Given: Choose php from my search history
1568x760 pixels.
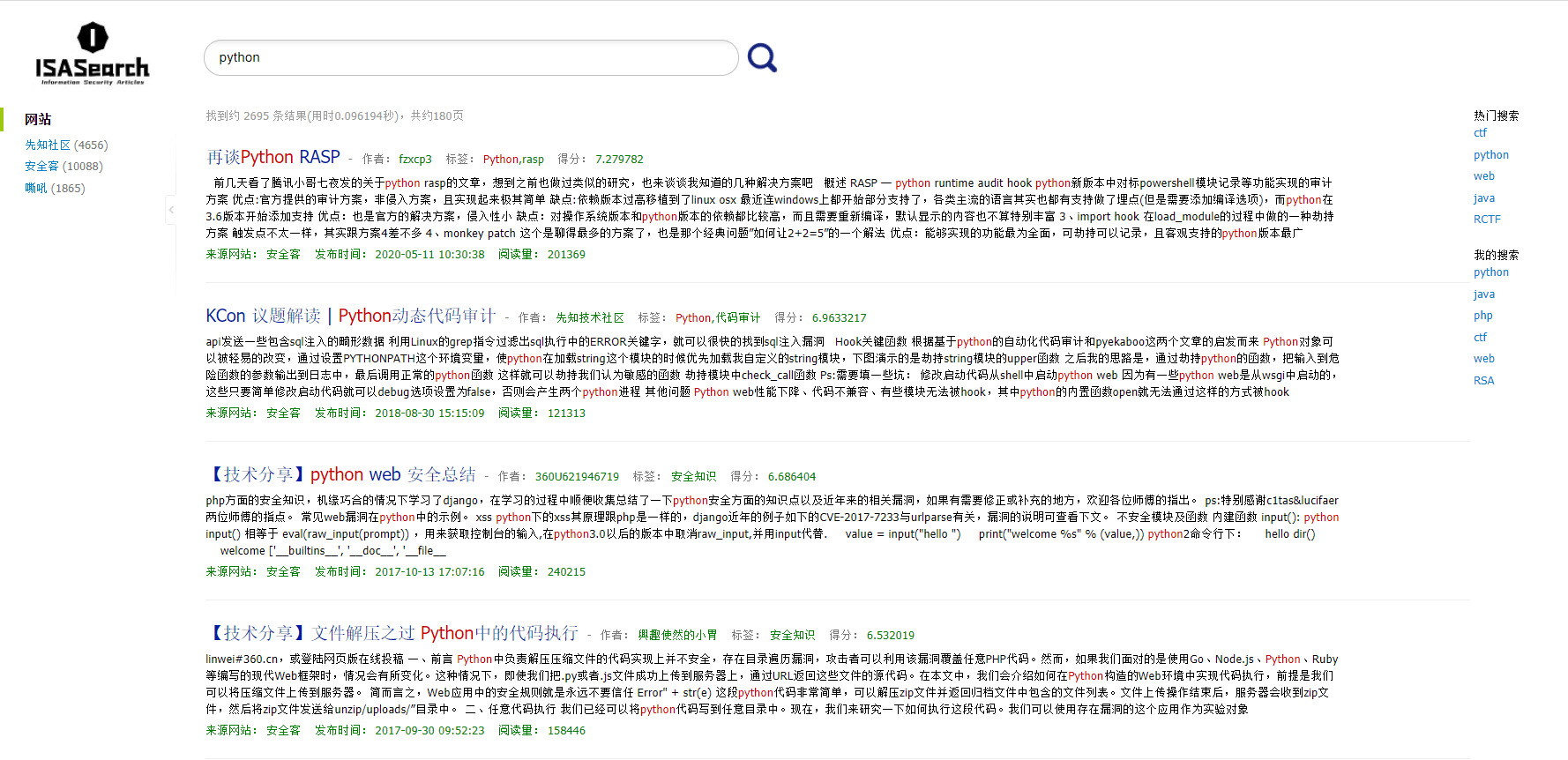Looking at the screenshot, I should coord(1482,316).
